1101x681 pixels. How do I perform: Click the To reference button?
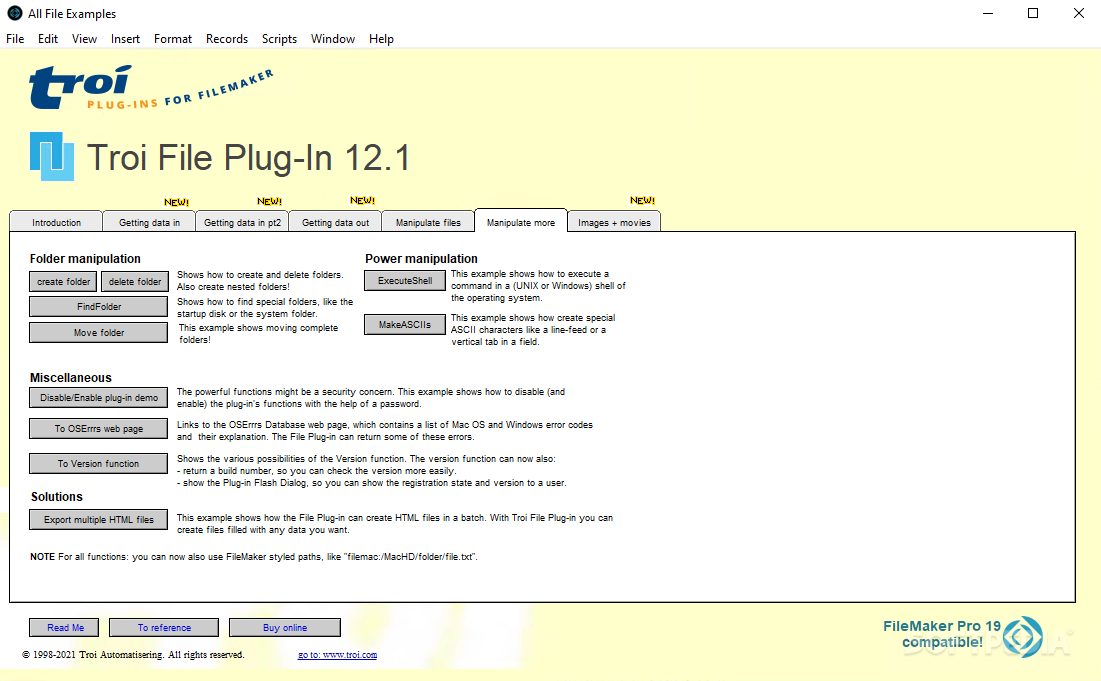tap(164, 628)
